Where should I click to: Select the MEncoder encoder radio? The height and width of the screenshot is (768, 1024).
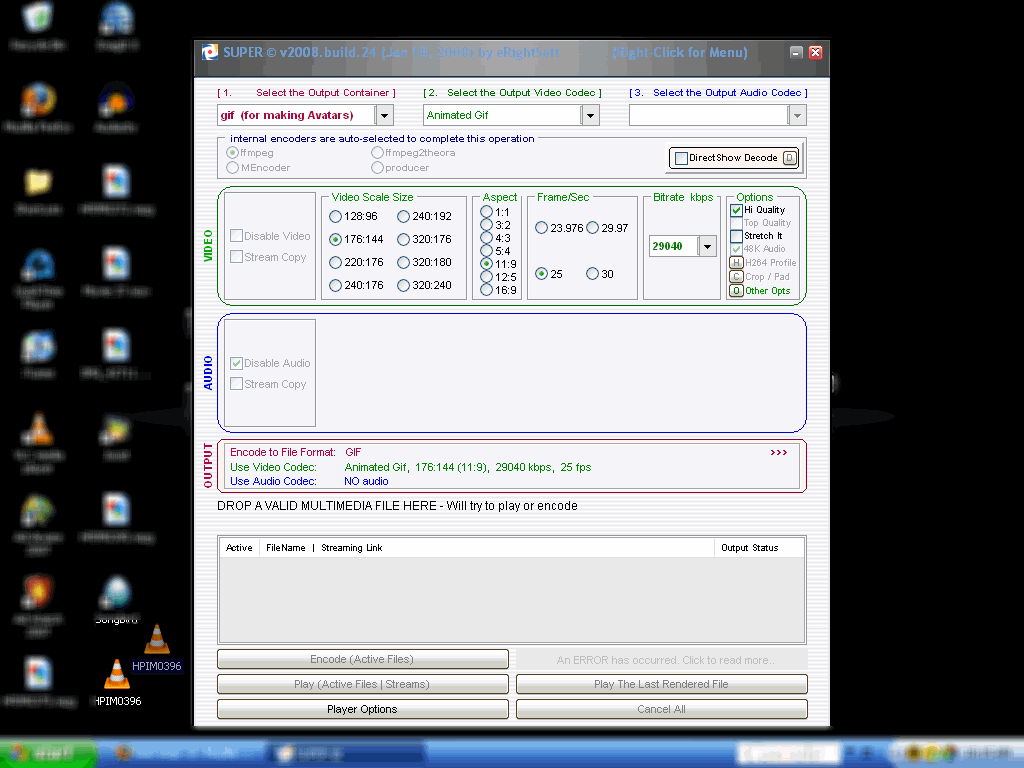(x=232, y=168)
